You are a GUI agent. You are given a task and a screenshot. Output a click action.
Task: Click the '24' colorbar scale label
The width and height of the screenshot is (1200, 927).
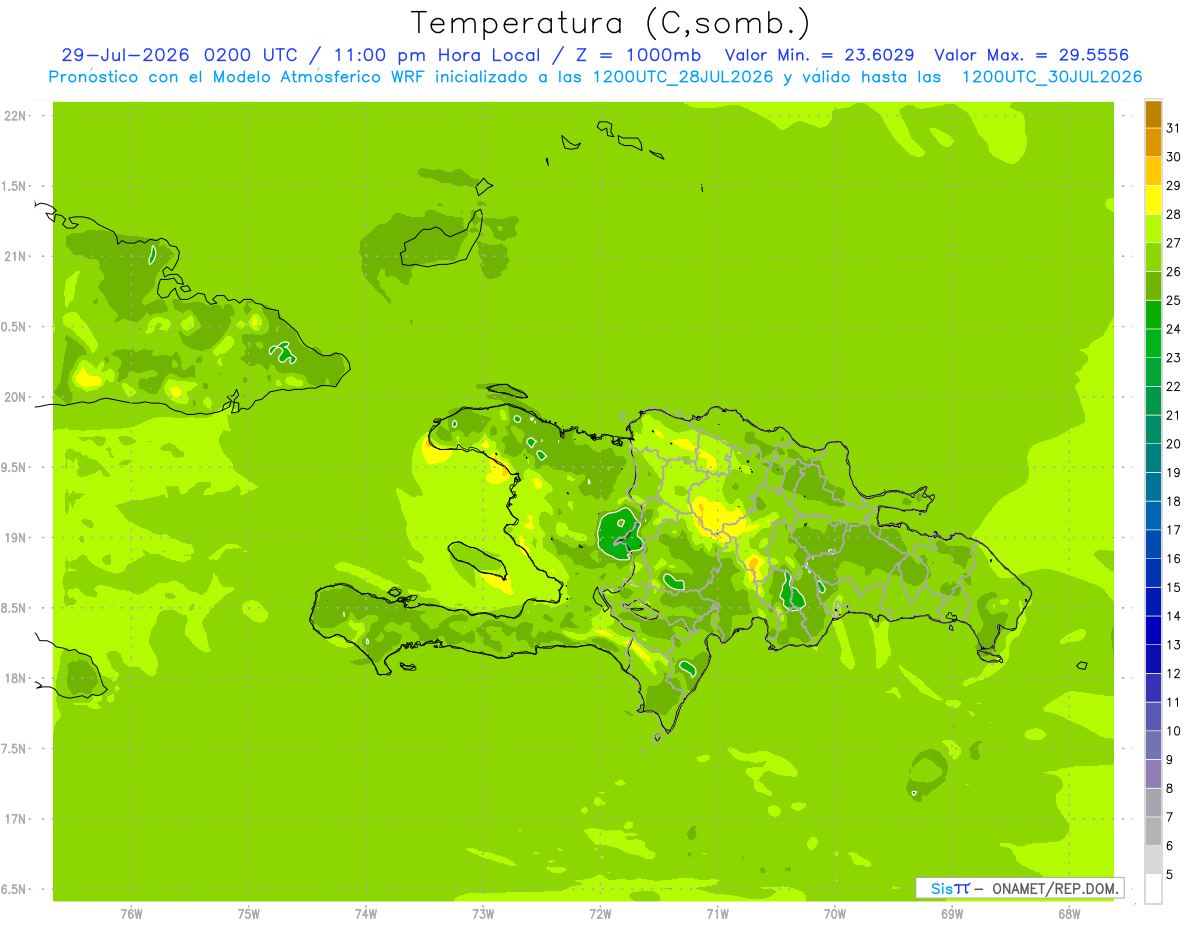click(1173, 329)
